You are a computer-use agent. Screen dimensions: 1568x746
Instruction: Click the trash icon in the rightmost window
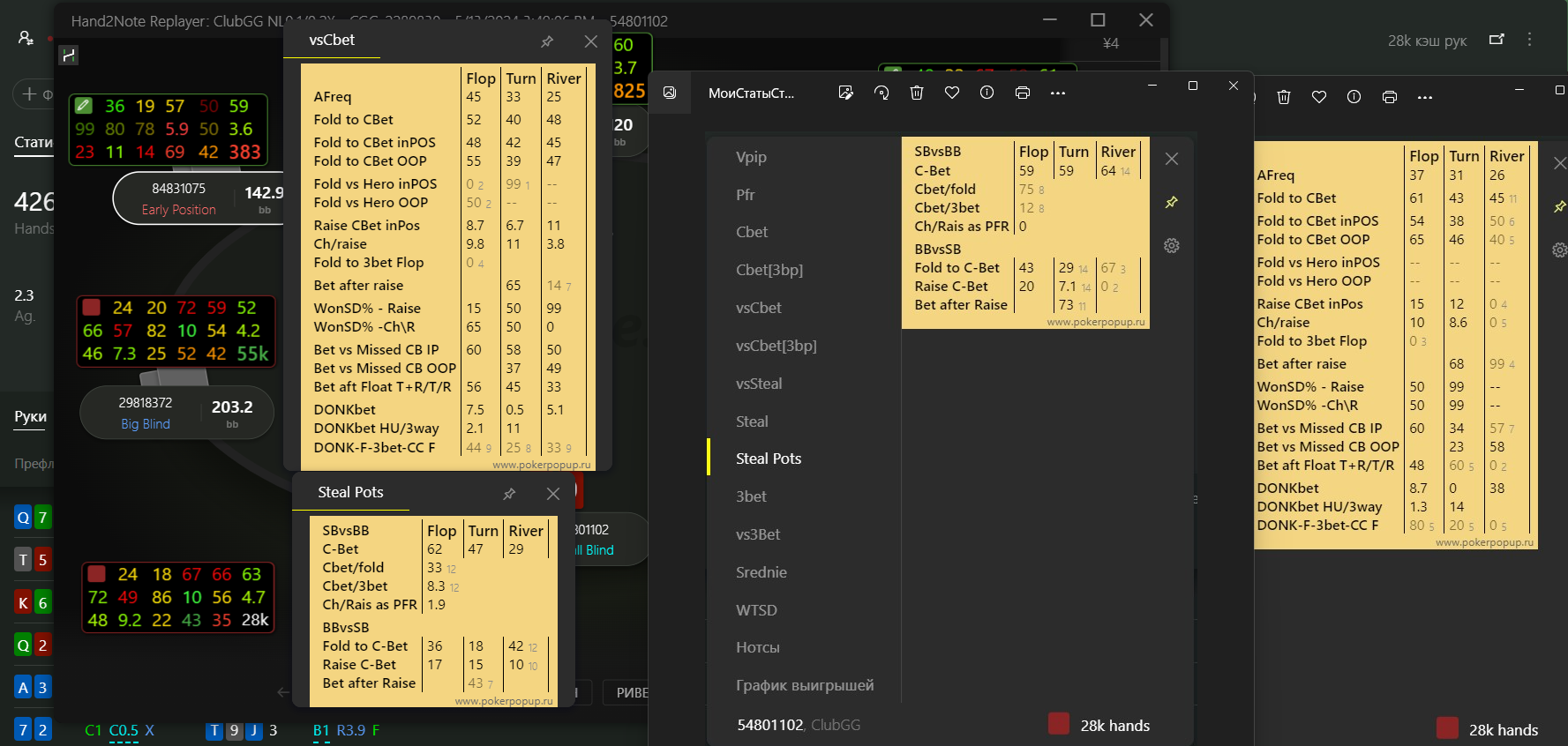click(x=1284, y=97)
